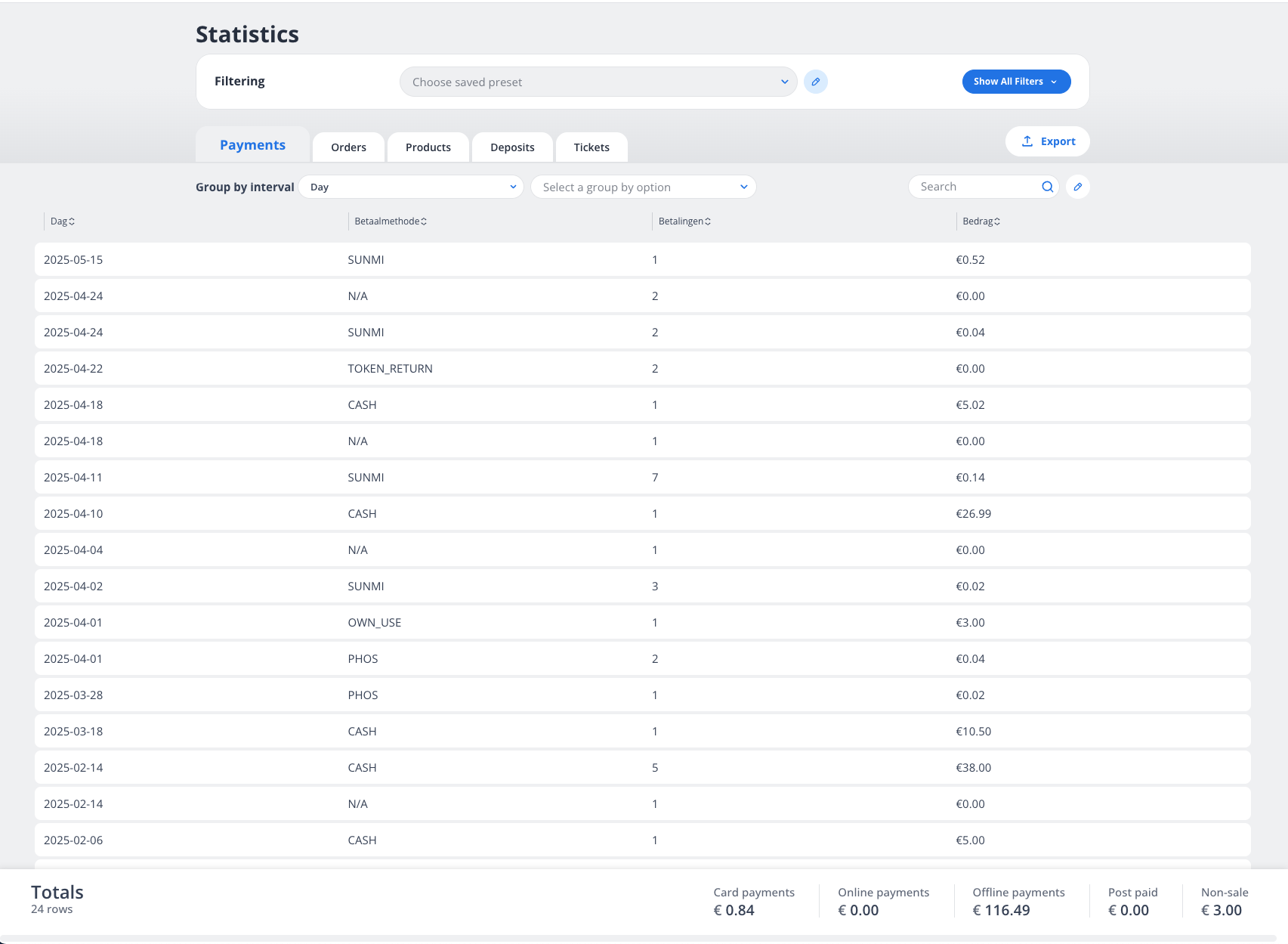Switch to the Orders tab
This screenshot has width=1288, height=944.
coord(348,147)
